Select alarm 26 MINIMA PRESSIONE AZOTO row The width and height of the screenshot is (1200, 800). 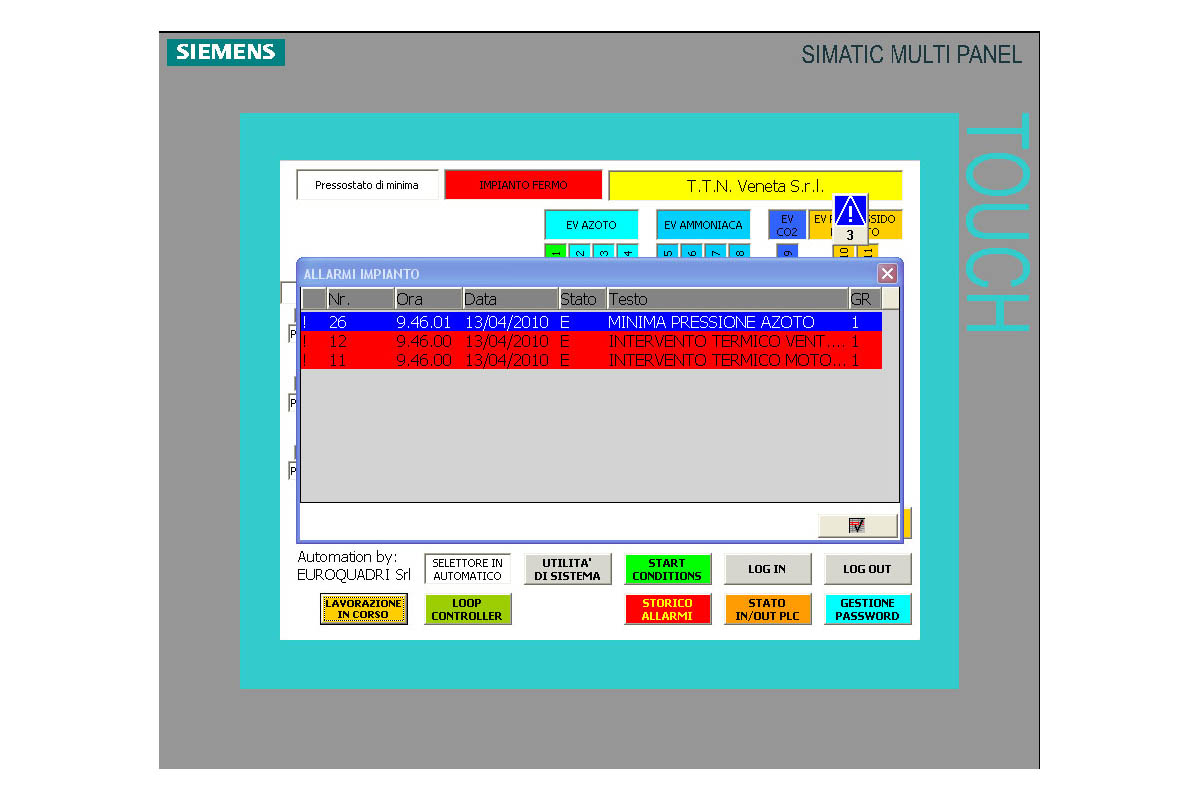(x=590, y=322)
